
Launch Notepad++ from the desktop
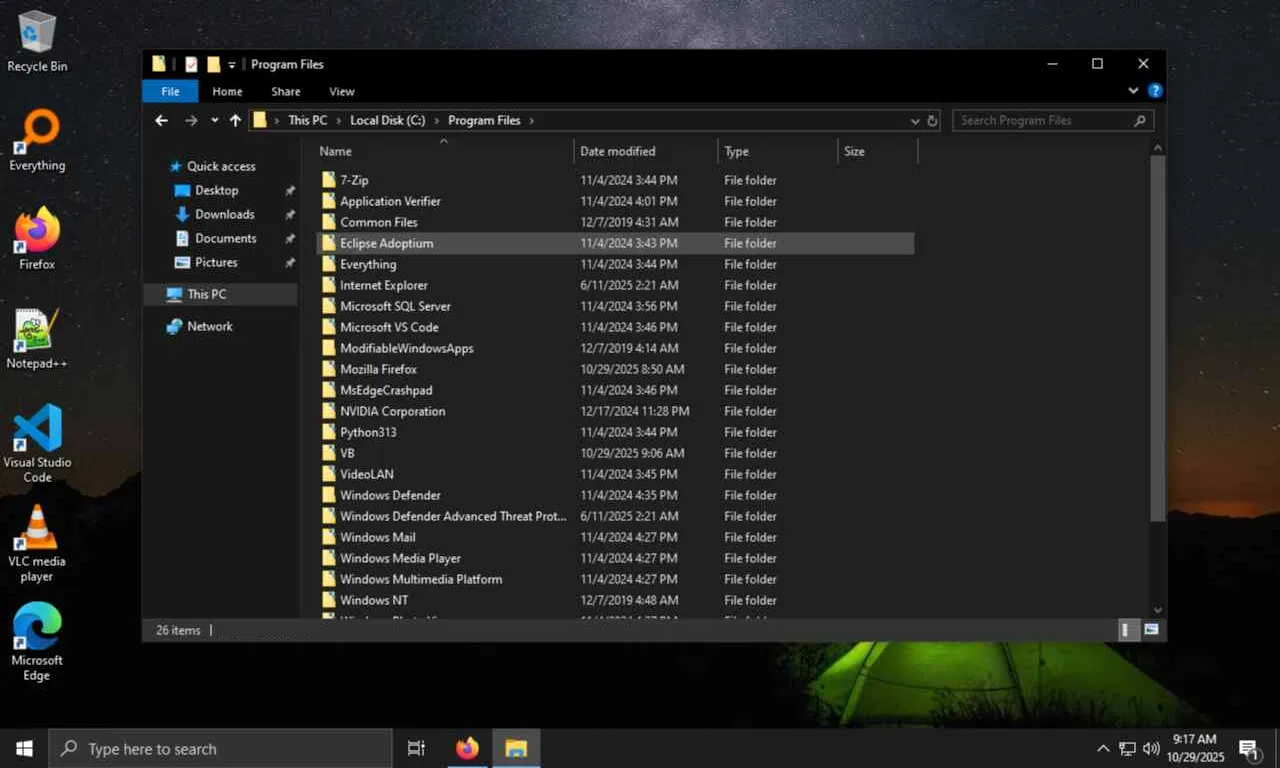click(x=37, y=338)
